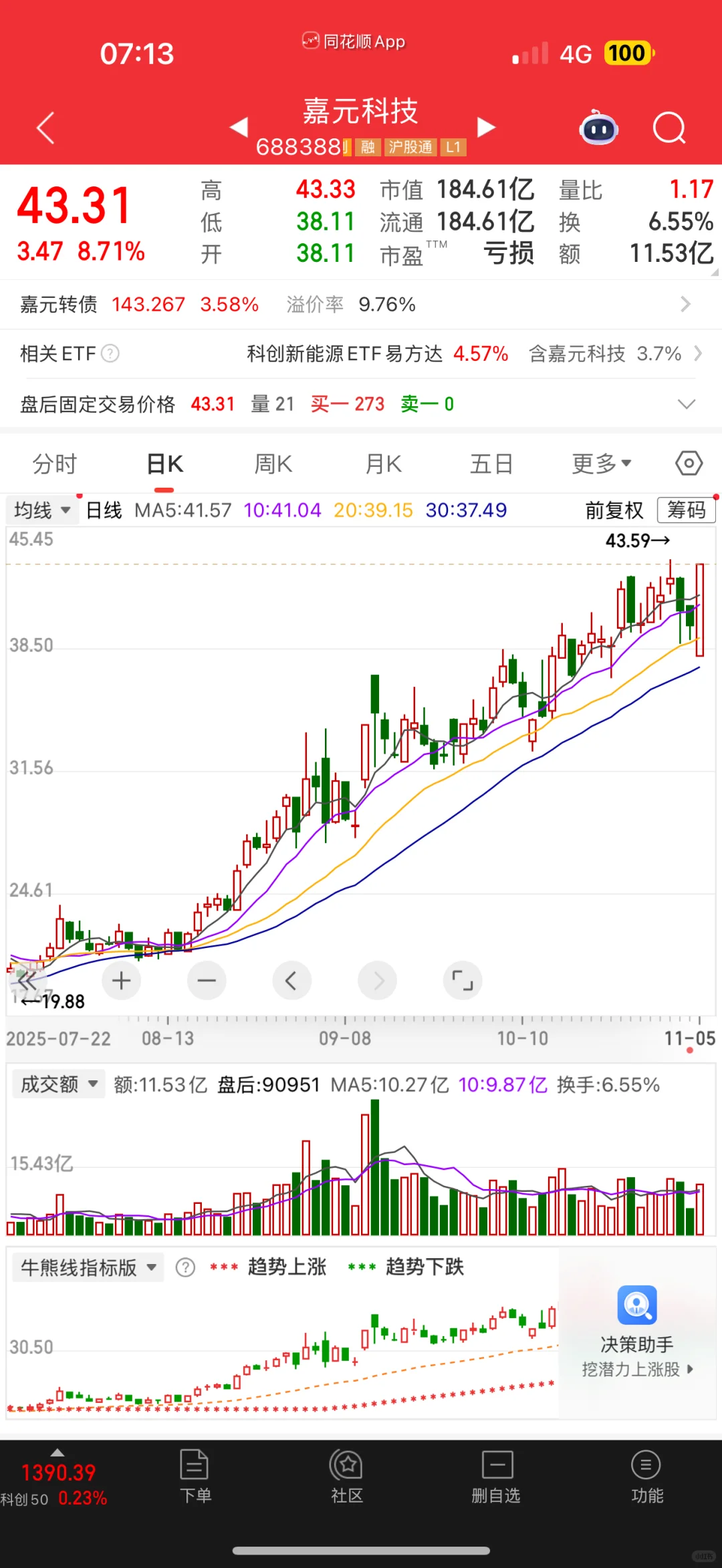Move chart left with circular arrow
The width and height of the screenshot is (722, 1568).
pyautogui.click(x=291, y=981)
